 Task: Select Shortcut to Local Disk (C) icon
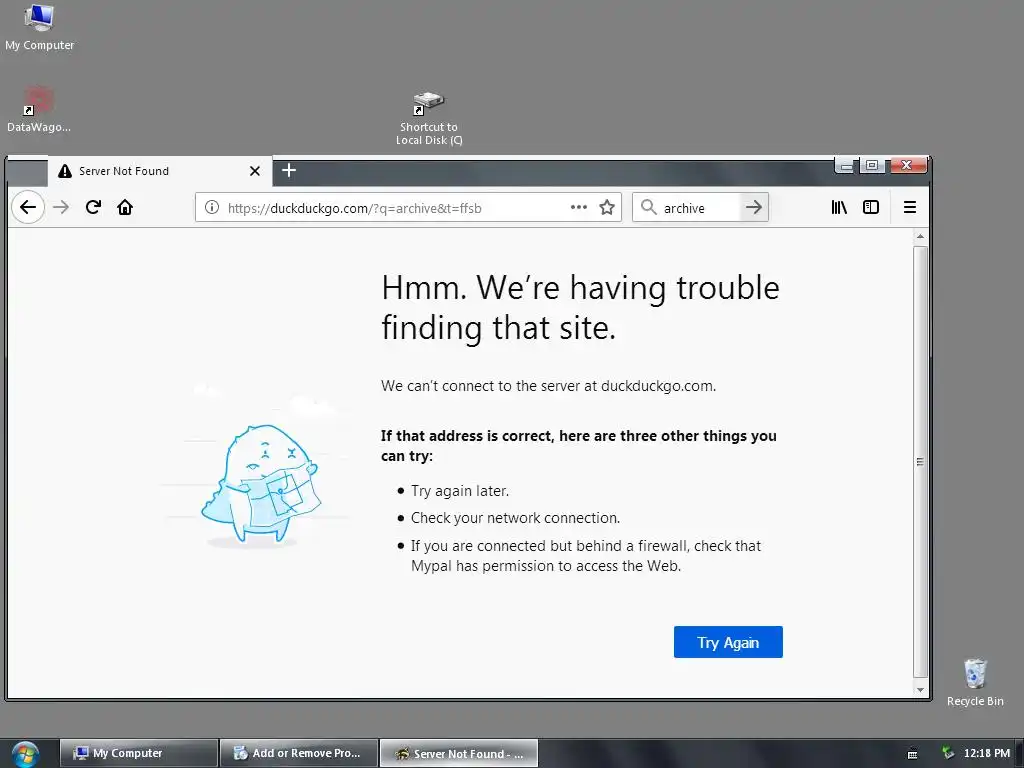tap(429, 119)
